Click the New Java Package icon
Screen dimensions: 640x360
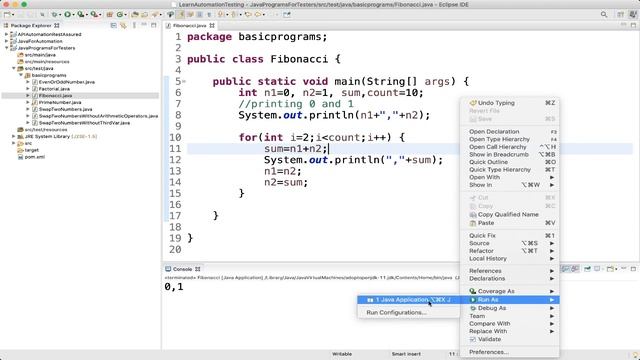click(x=109, y=15)
